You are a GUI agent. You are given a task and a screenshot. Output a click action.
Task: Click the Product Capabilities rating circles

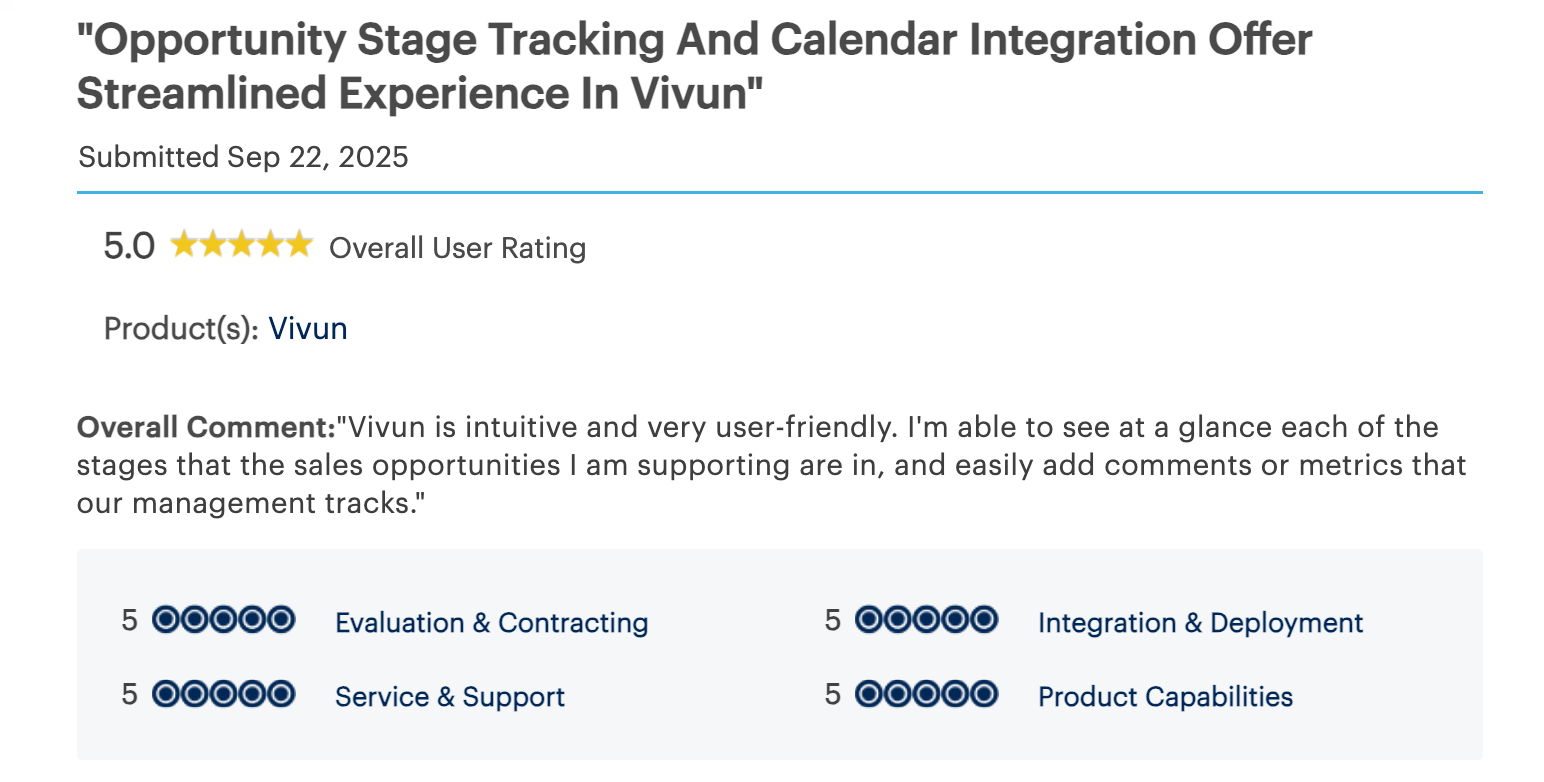[x=927, y=695]
